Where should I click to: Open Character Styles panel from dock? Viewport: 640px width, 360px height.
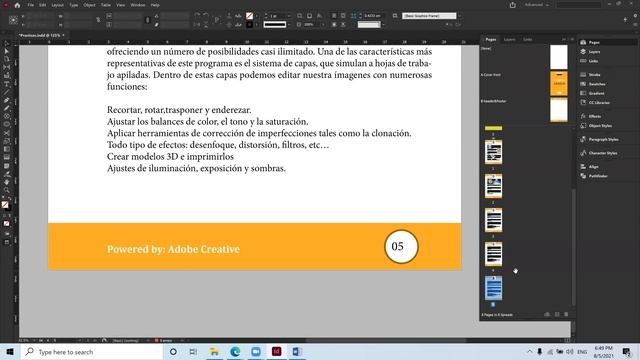tap(602, 153)
